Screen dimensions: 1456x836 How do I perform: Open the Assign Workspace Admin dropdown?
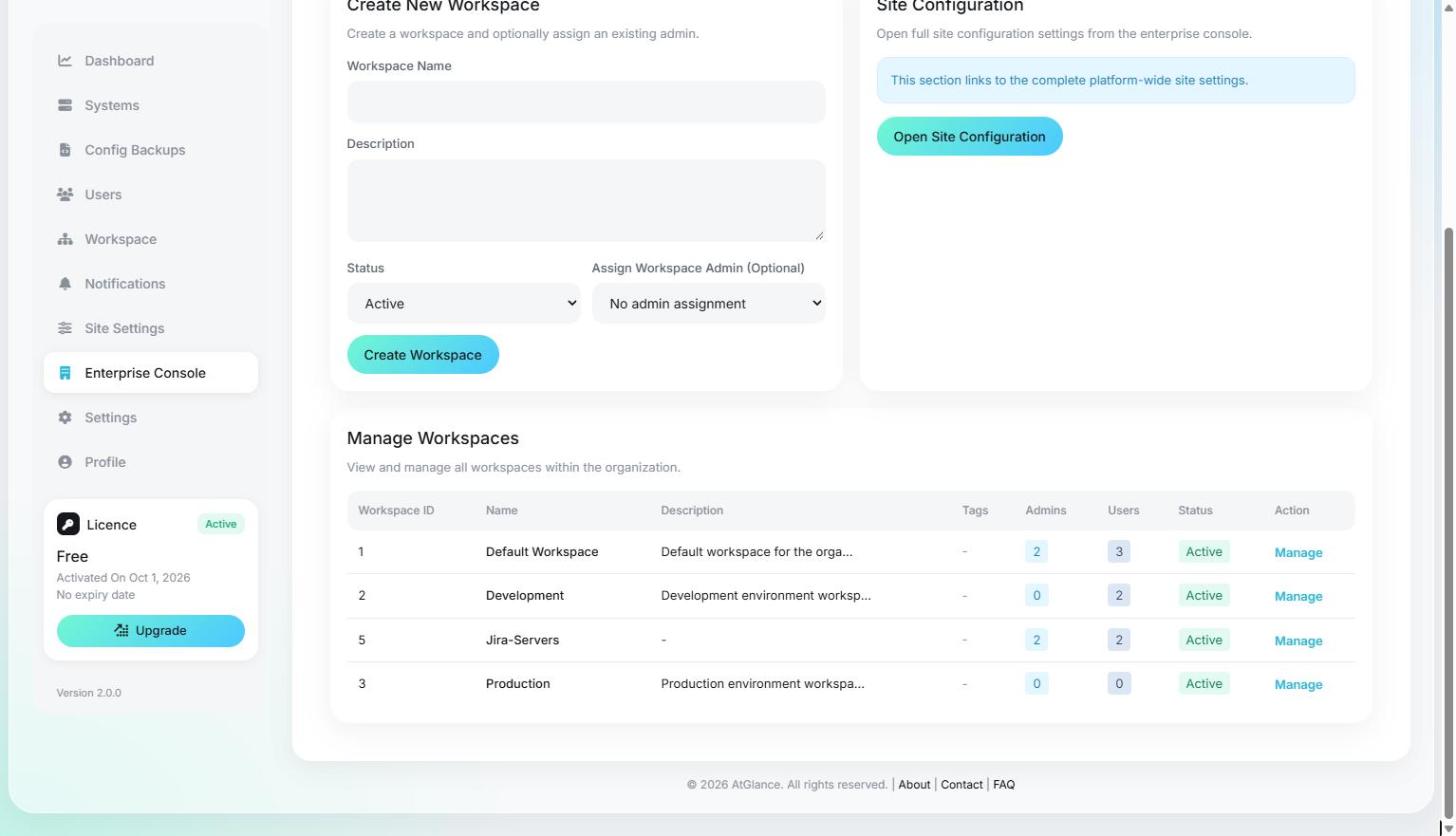tap(708, 303)
